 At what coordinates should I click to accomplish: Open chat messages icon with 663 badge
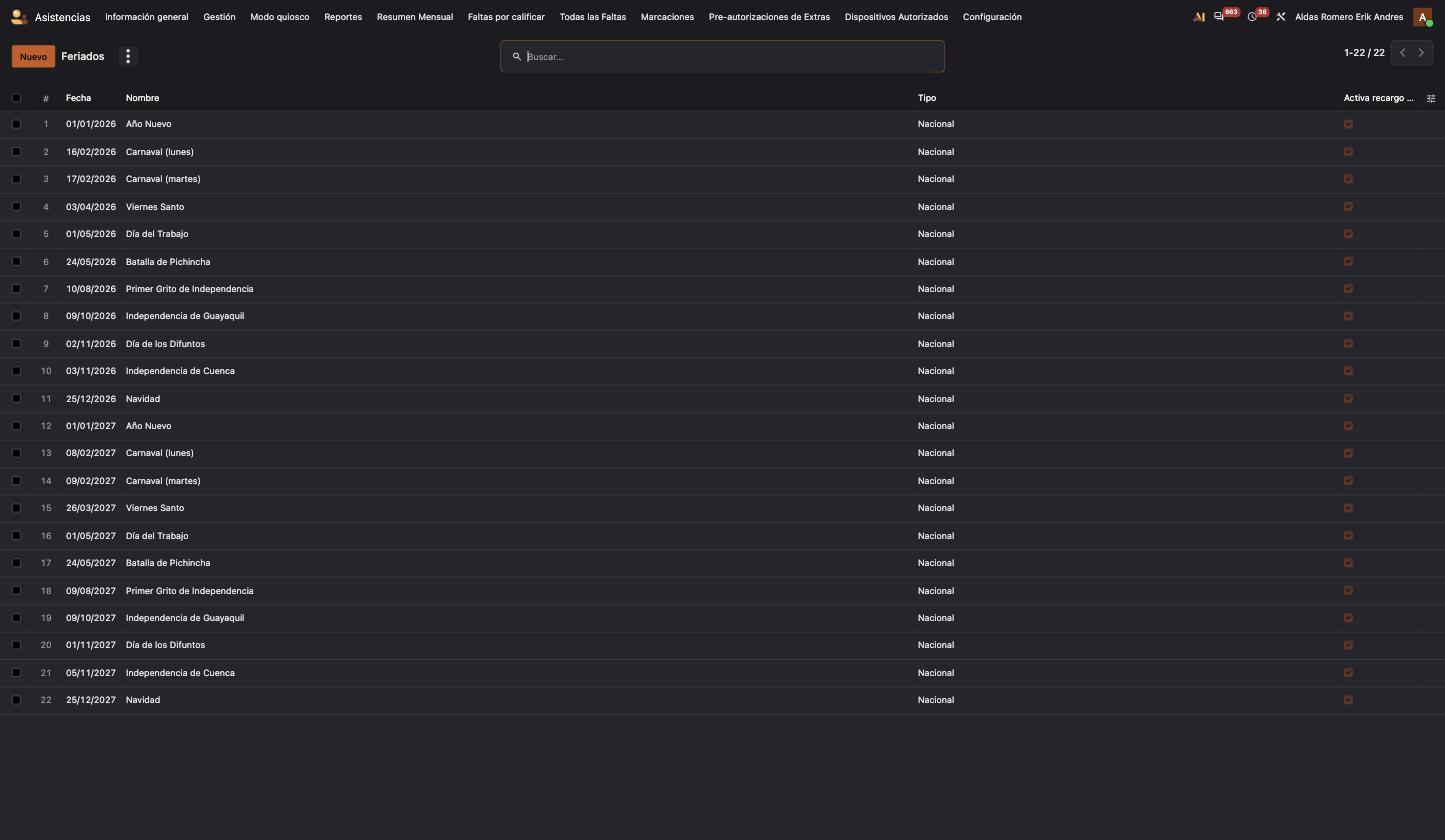(x=1219, y=17)
